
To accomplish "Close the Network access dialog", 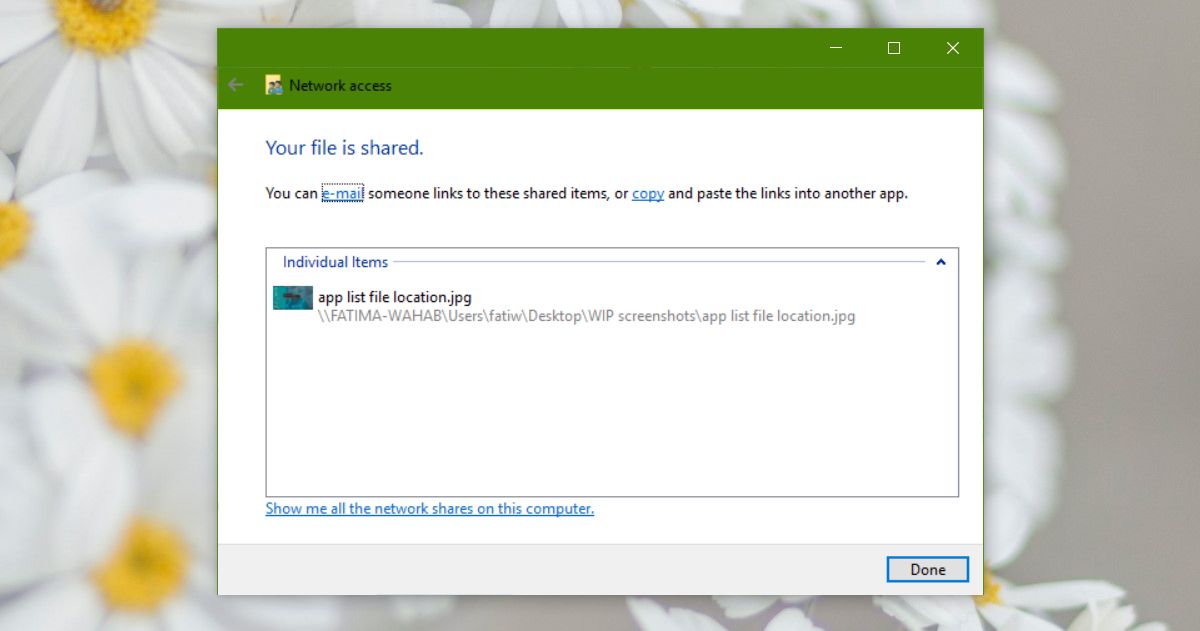I will click(953, 48).
